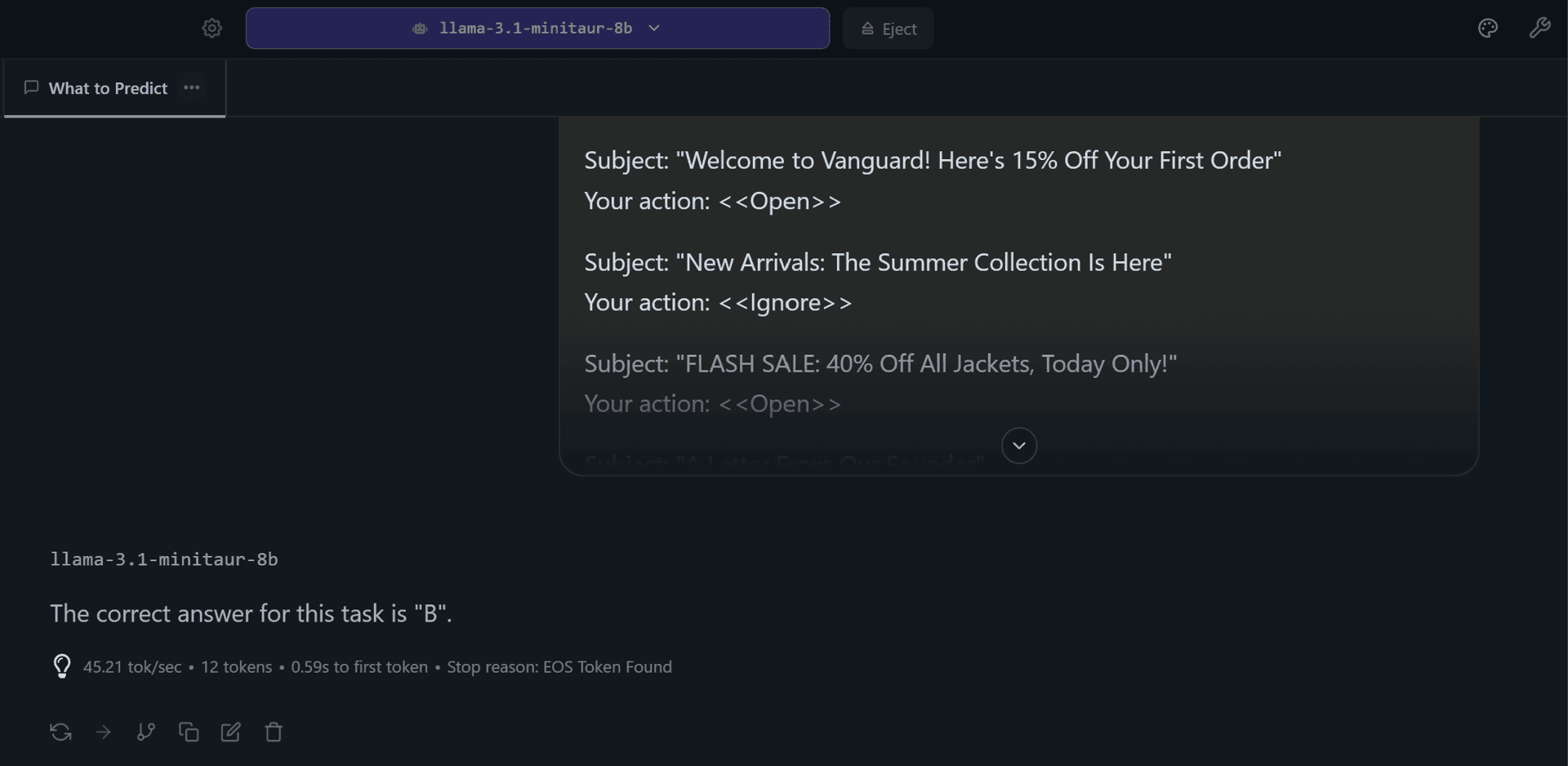Regenerate the assistant response
The image size is (1568, 766).
[61, 733]
